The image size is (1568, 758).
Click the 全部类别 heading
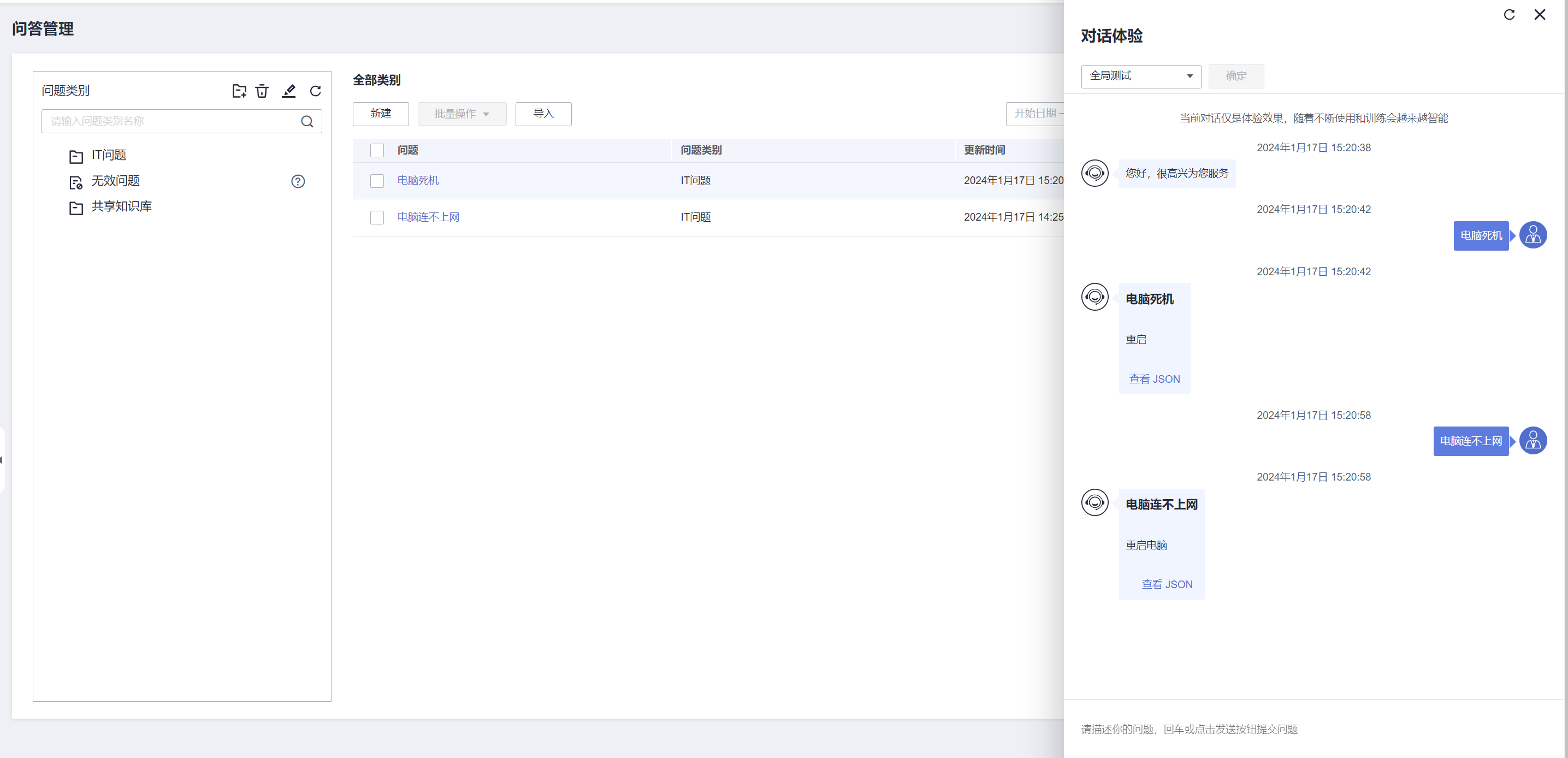(x=377, y=80)
